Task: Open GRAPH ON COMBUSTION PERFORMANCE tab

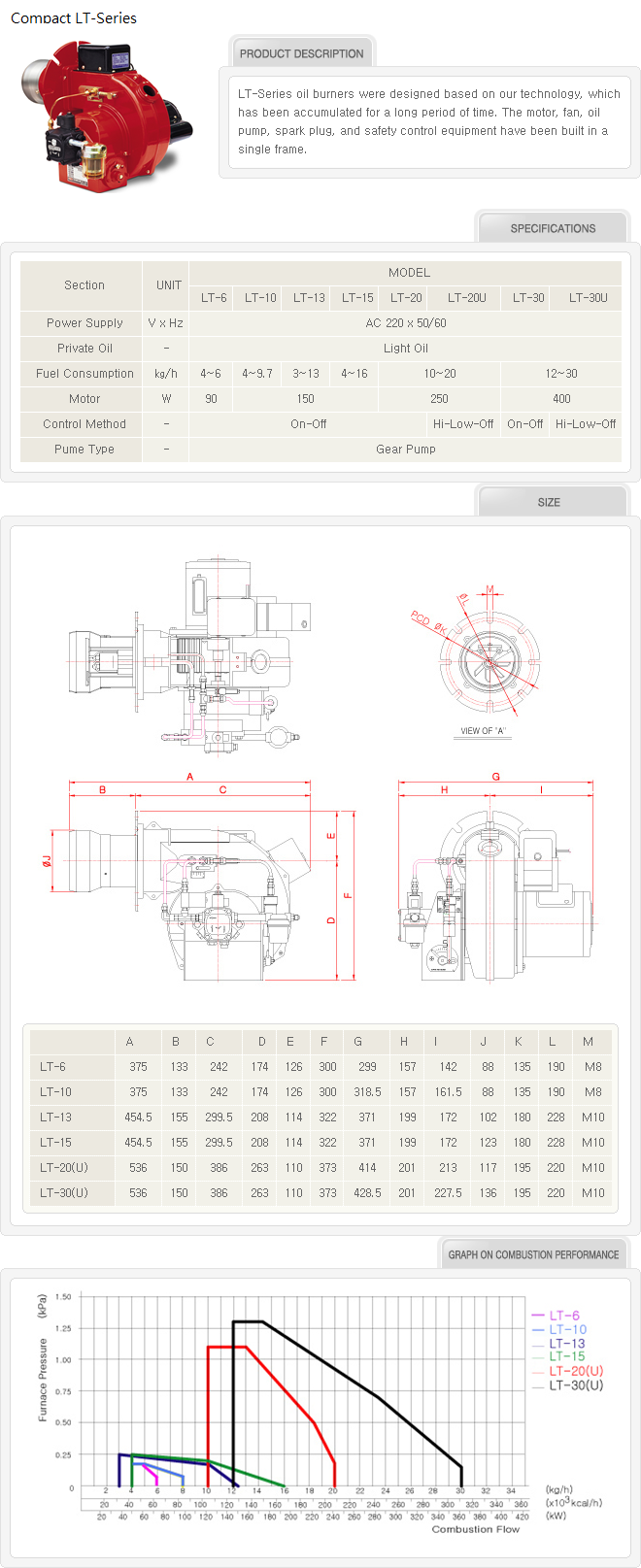Action: click(533, 1254)
